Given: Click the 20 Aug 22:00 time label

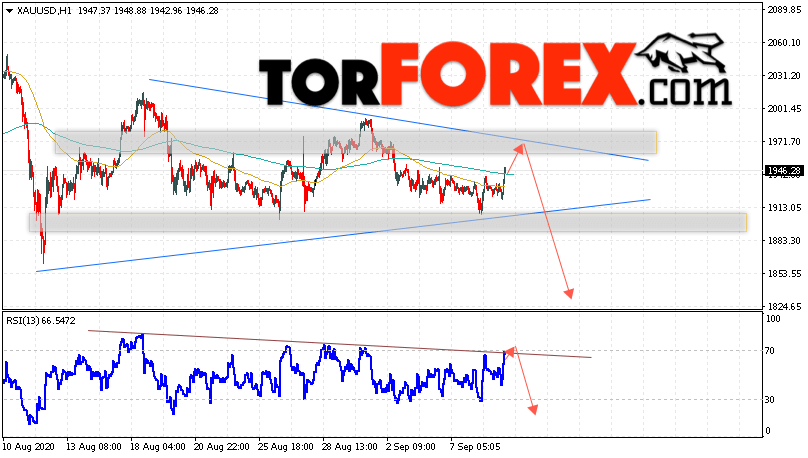Looking at the screenshot, I should coord(222,447).
